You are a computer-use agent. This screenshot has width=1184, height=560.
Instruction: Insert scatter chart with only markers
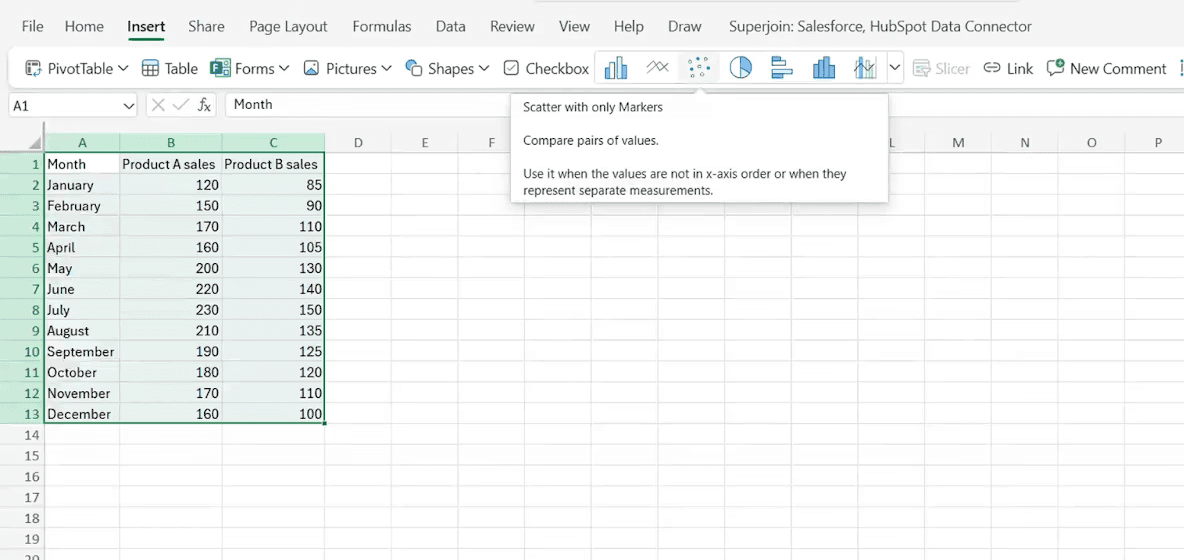click(700, 69)
